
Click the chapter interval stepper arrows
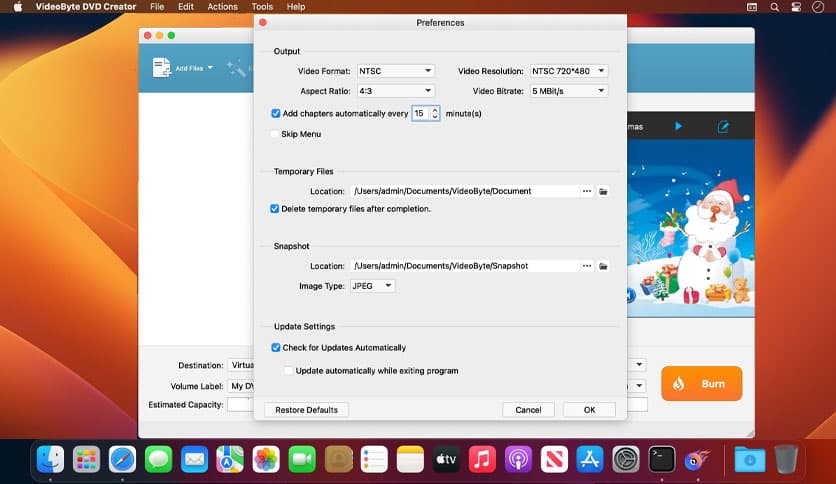coord(435,113)
